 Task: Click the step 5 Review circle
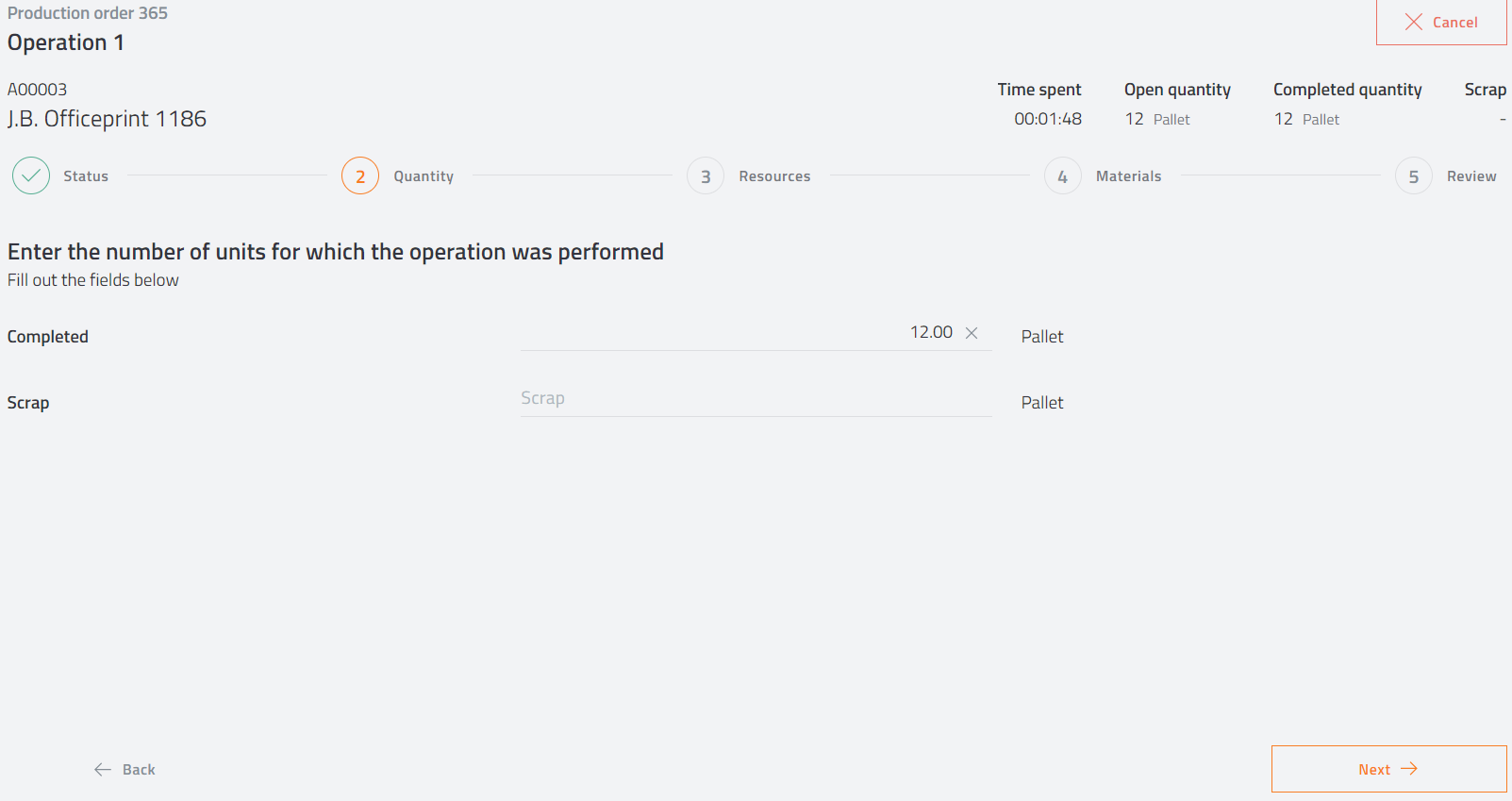[x=1414, y=175]
